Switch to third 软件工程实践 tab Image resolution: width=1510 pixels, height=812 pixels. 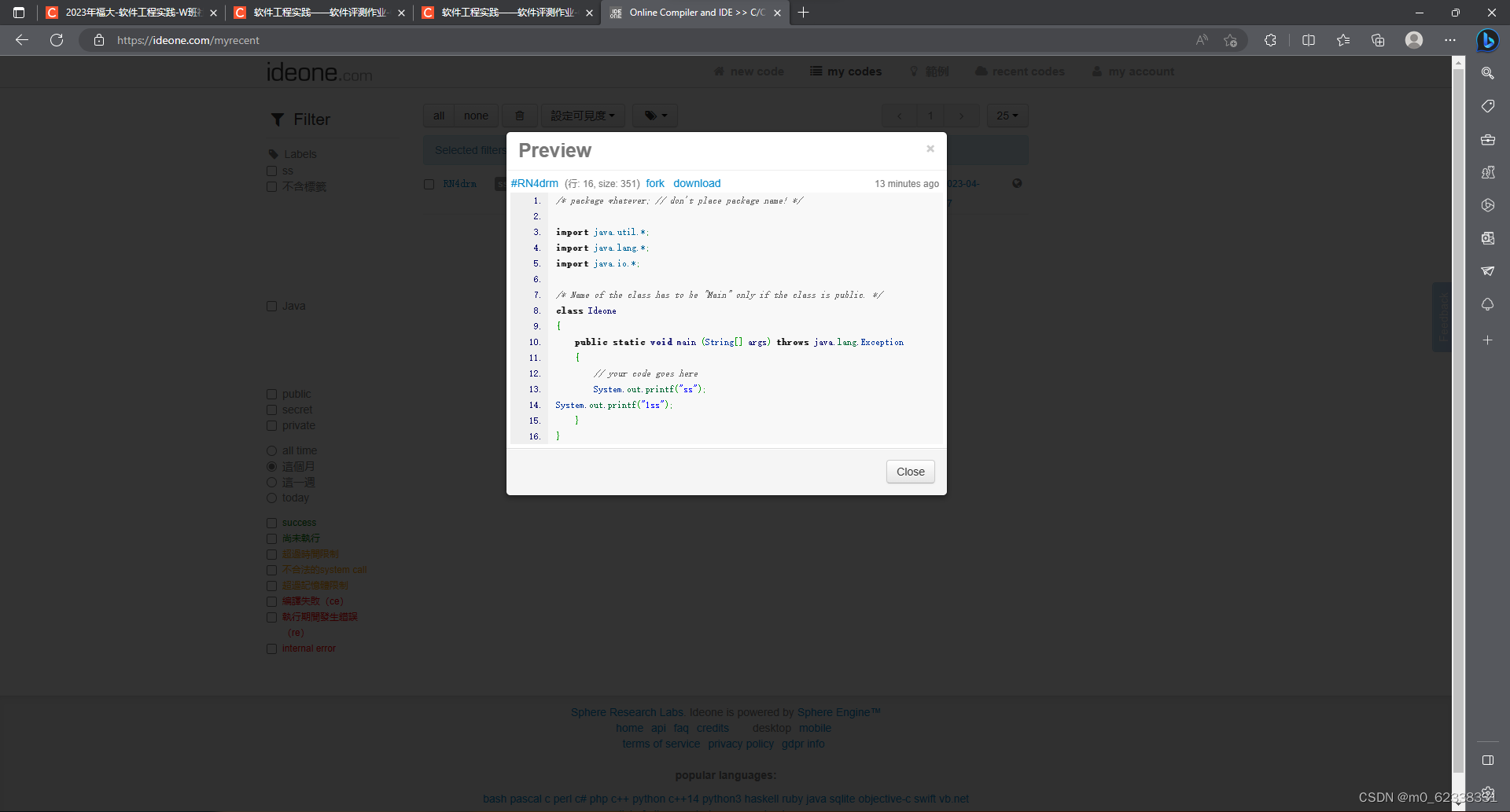[x=508, y=13]
